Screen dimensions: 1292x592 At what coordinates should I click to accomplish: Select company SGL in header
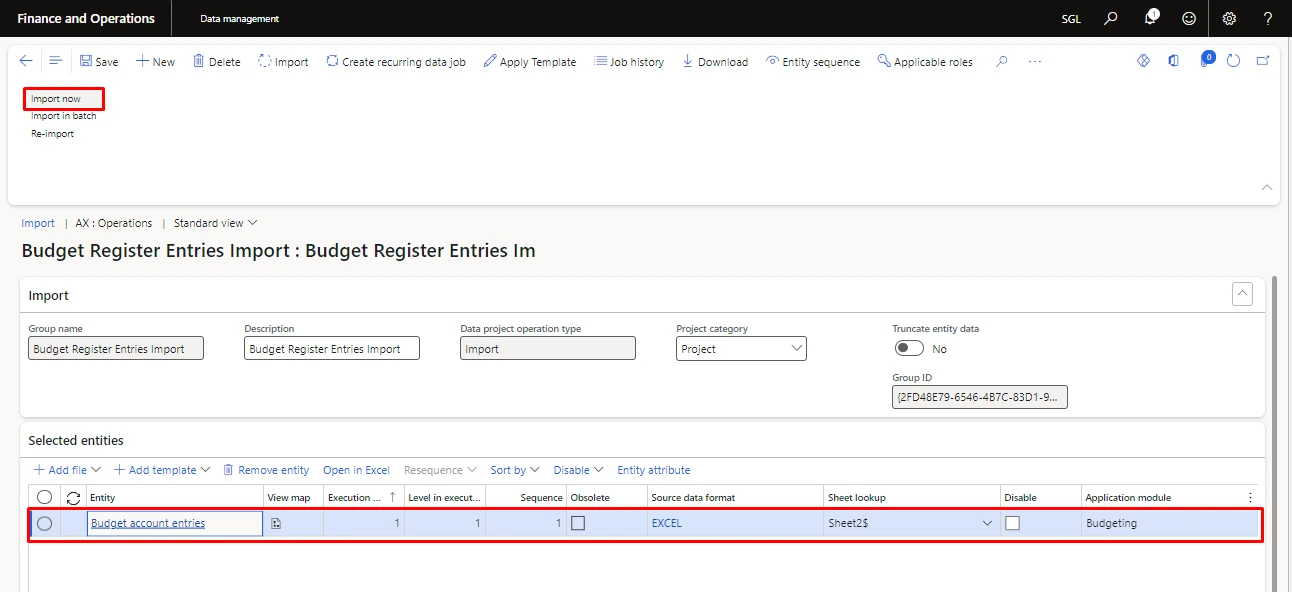(1071, 19)
